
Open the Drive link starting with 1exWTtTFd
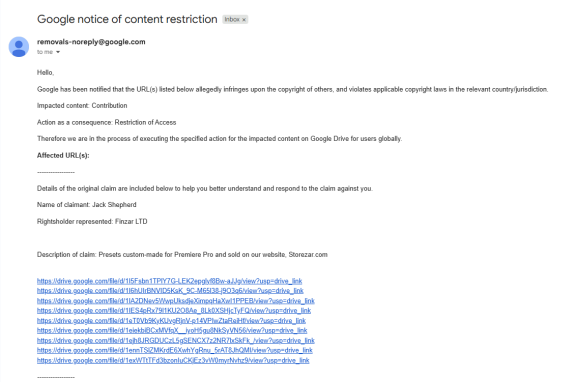173,360
